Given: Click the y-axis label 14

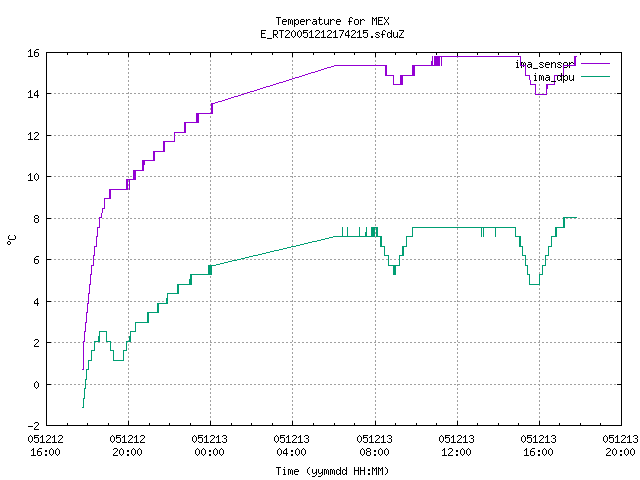Looking at the screenshot, I should pos(33,94).
